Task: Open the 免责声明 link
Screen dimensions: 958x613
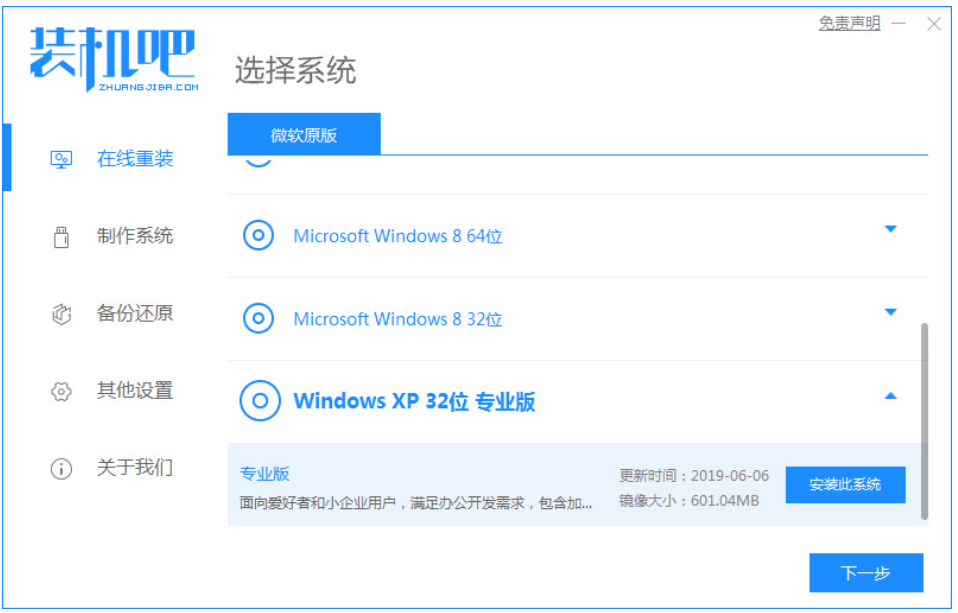Action: point(849,24)
